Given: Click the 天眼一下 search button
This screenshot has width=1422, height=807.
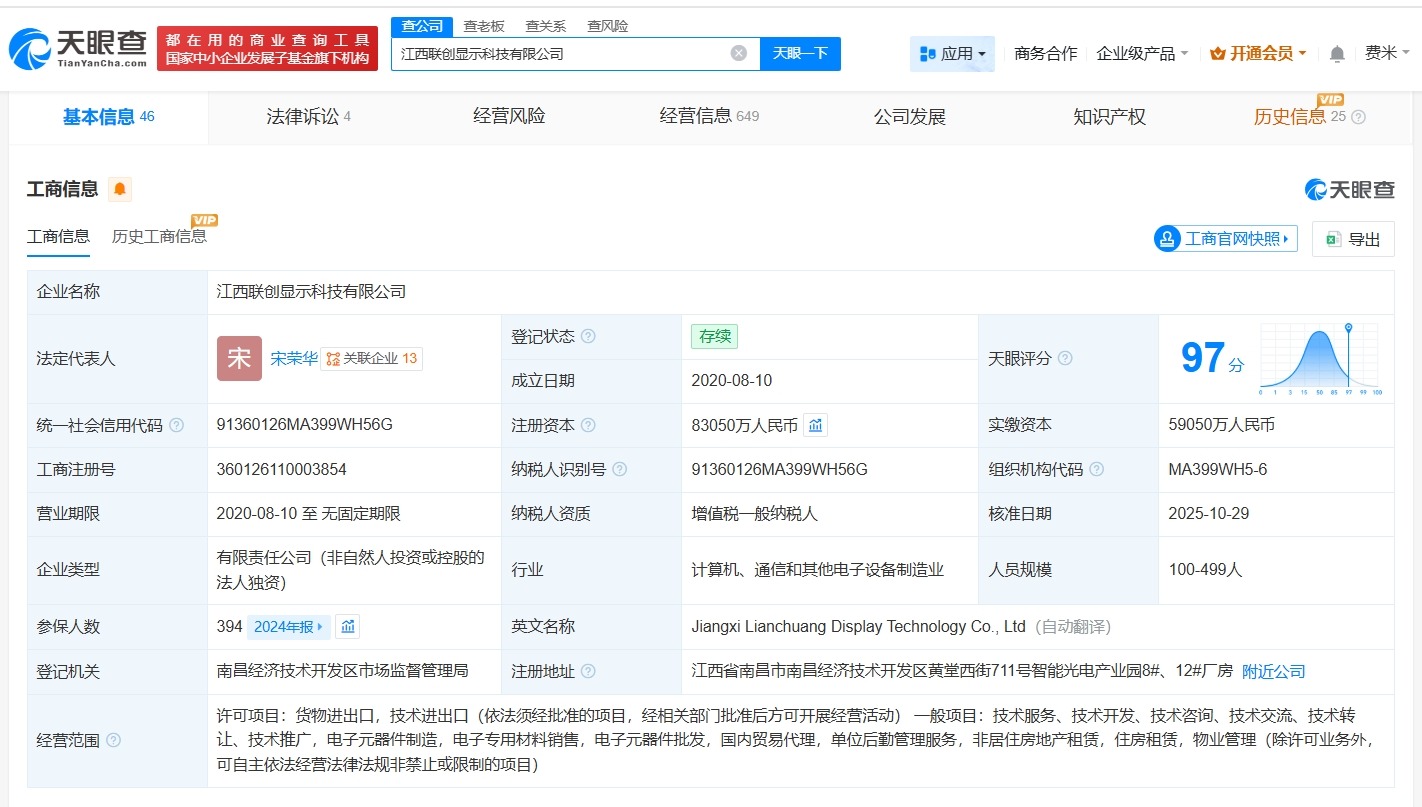Looking at the screenshot, I should tap(801, 53).
